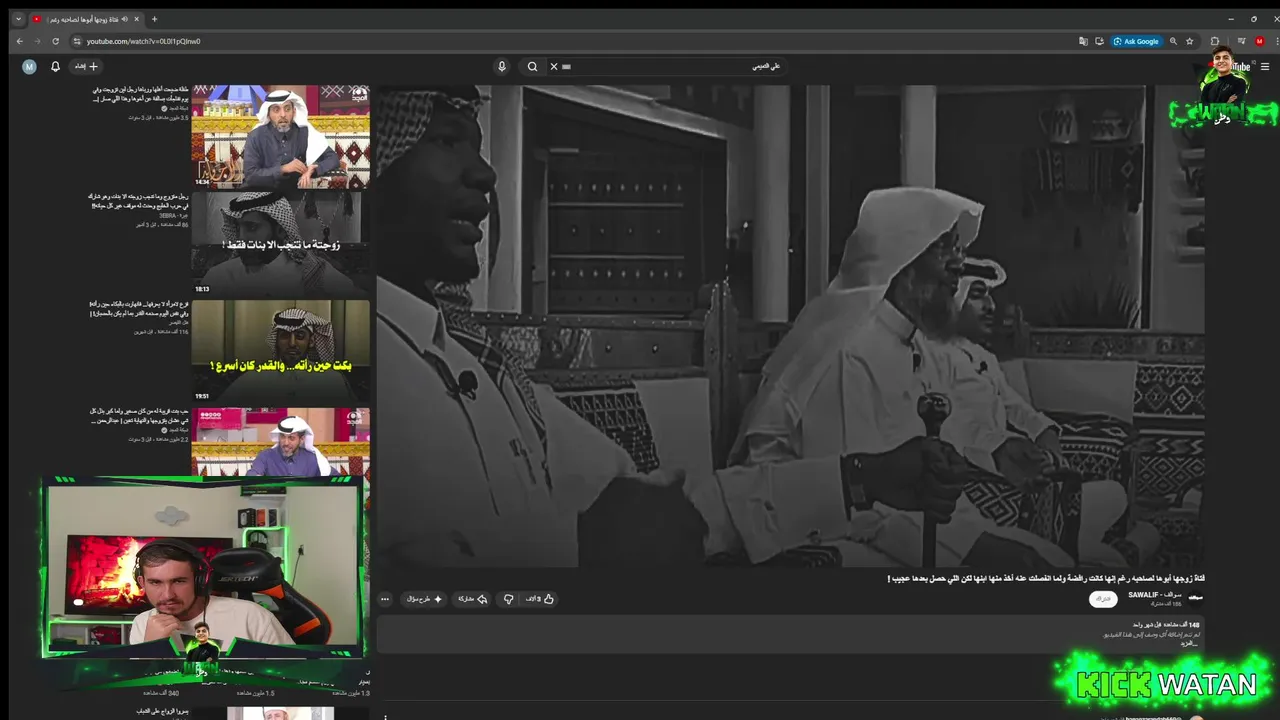Viewport: 1280px width, 720px height.
Task: Click the Ask Google button
Action: (1136, 41)
